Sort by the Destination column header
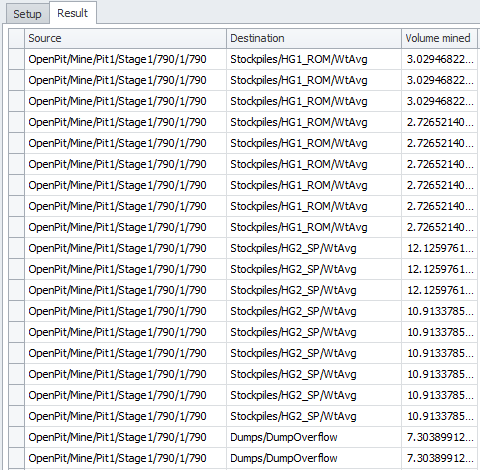This screenshot has height=470, width=480. tap(314, 38)
